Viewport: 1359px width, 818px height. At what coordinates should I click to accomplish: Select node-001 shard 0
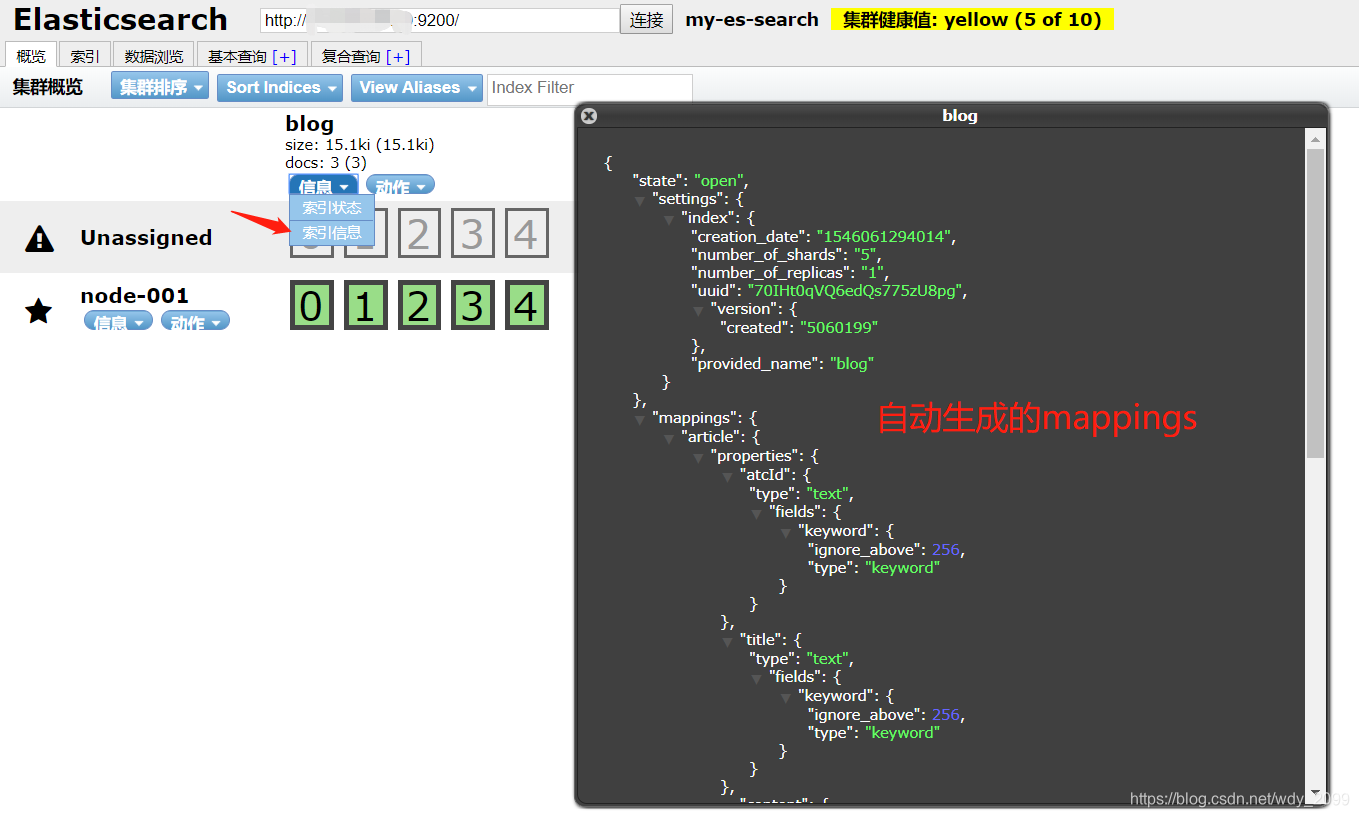tap(311, 305)
